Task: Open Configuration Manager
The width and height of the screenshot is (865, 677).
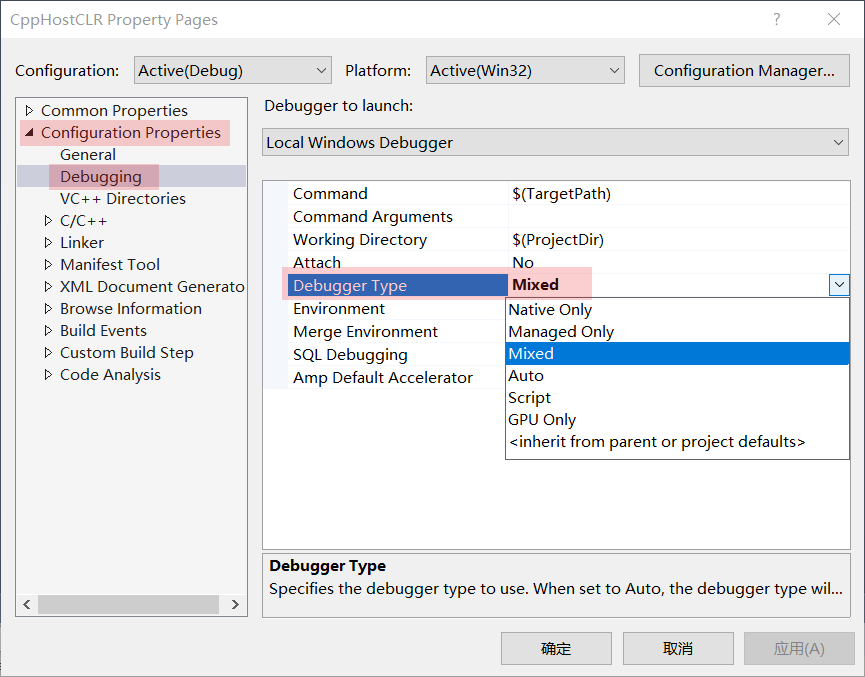Action: (744, 70)
